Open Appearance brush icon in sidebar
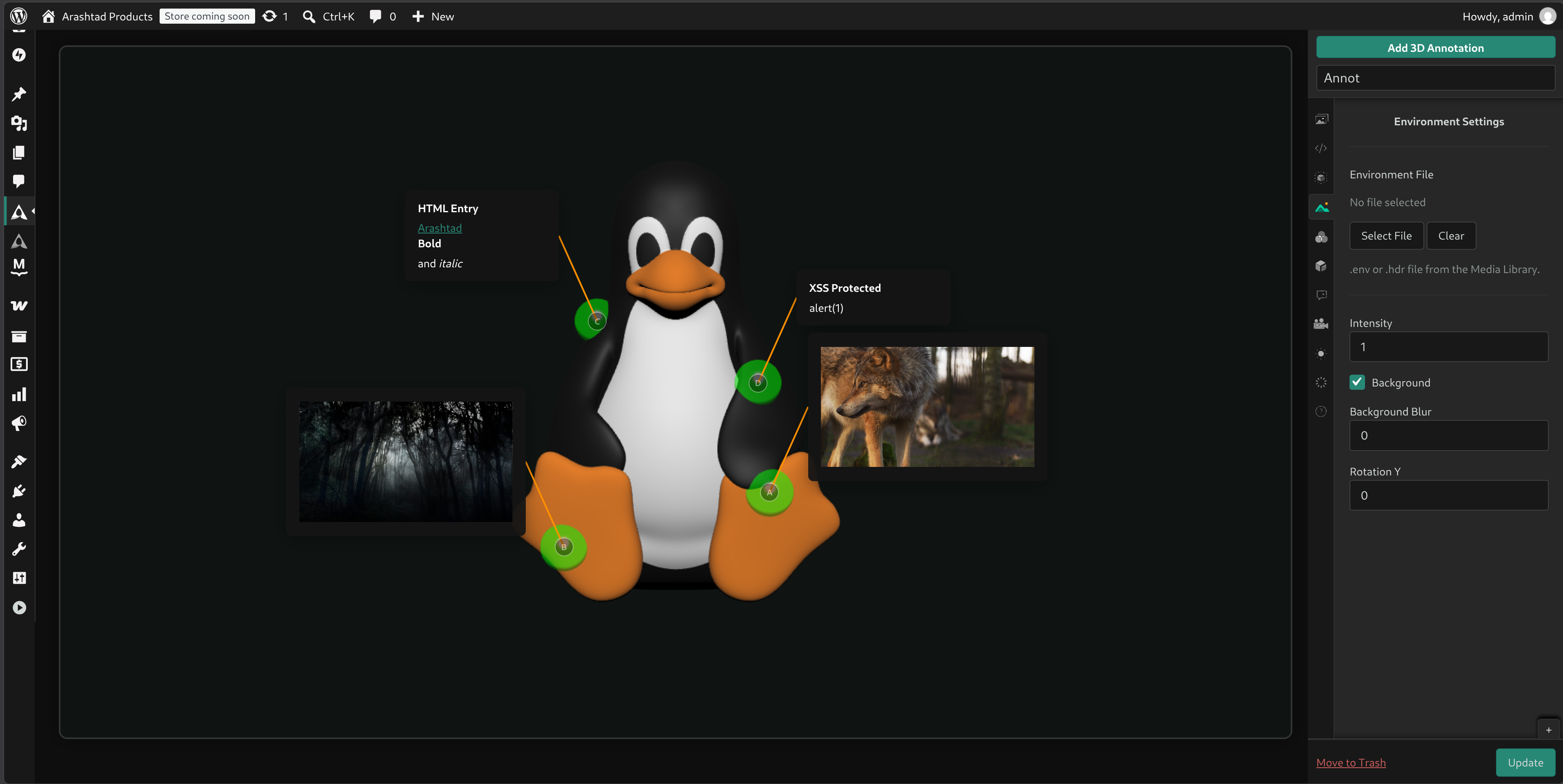 (x=19, y=462)
